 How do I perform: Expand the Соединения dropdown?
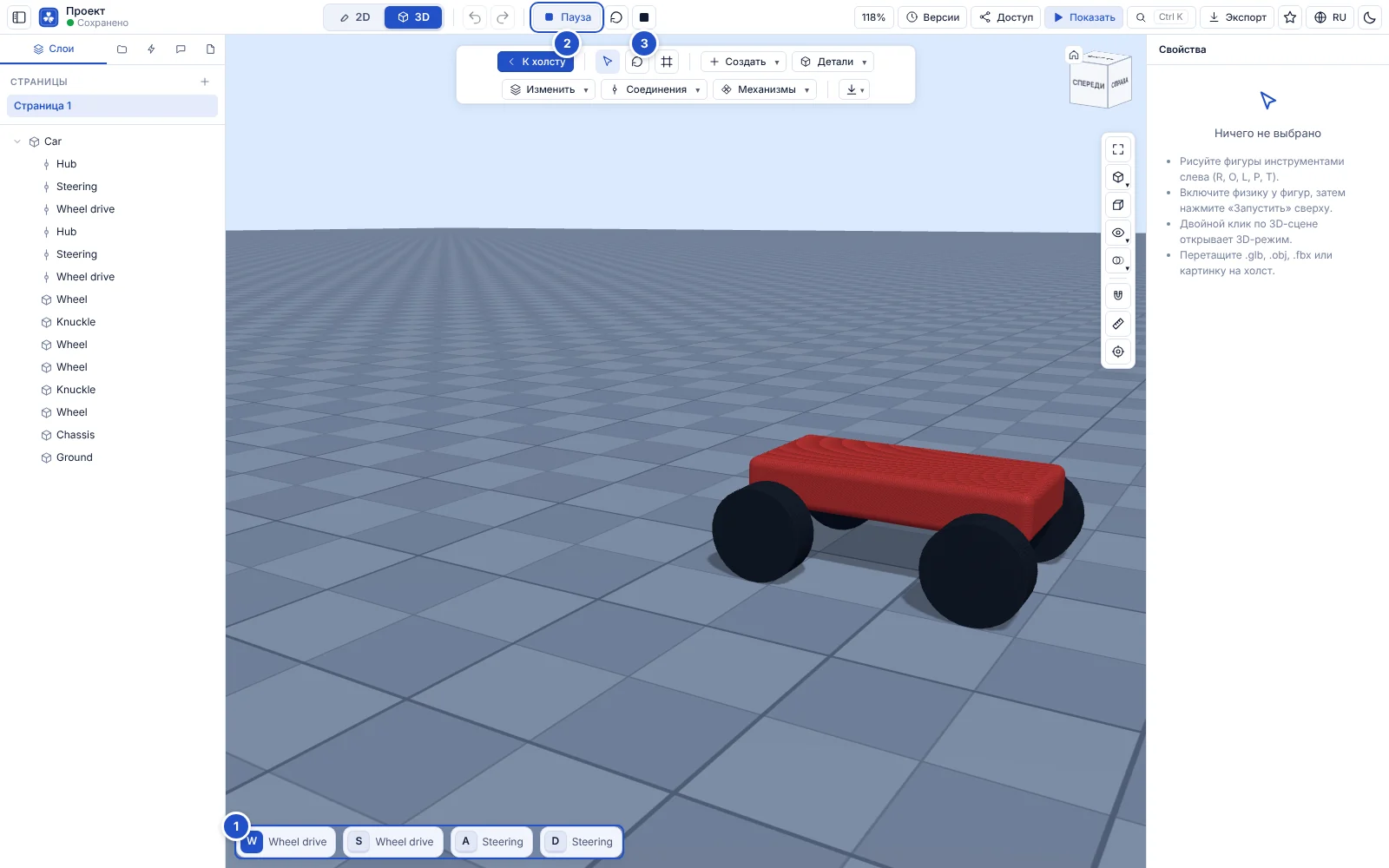(x=654, y=89)
